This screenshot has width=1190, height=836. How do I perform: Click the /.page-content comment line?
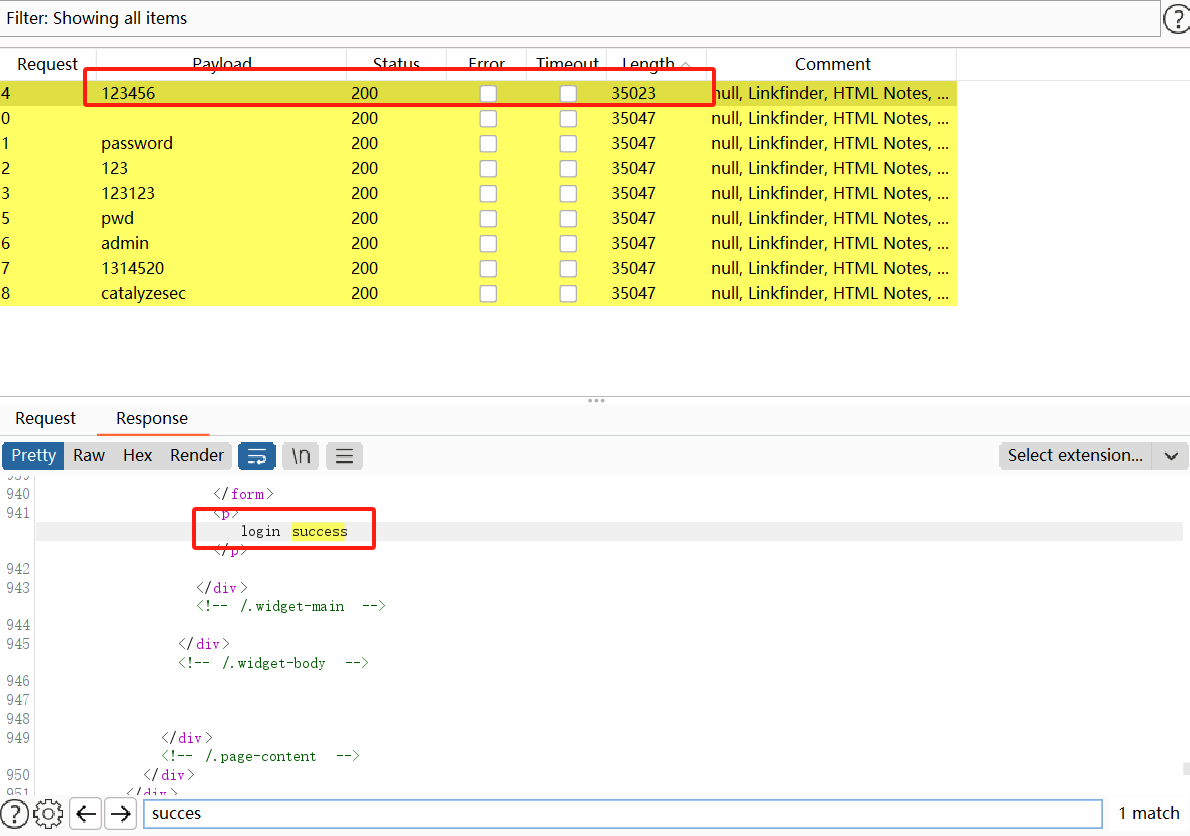click(260, 756)
